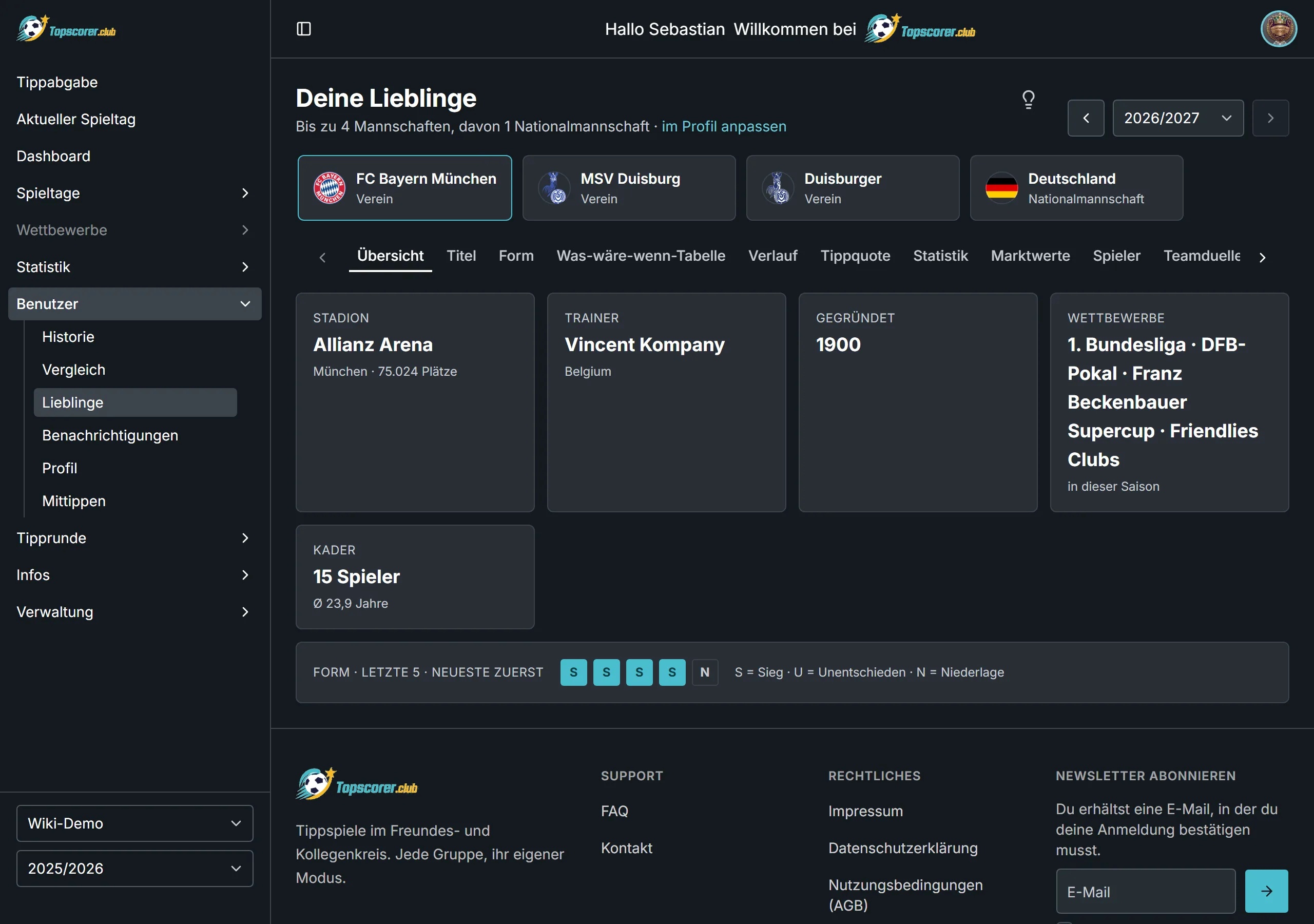This screenshot has width=1314, height=924.
Task: Open the Impressum link
Action: coord(865,811)
